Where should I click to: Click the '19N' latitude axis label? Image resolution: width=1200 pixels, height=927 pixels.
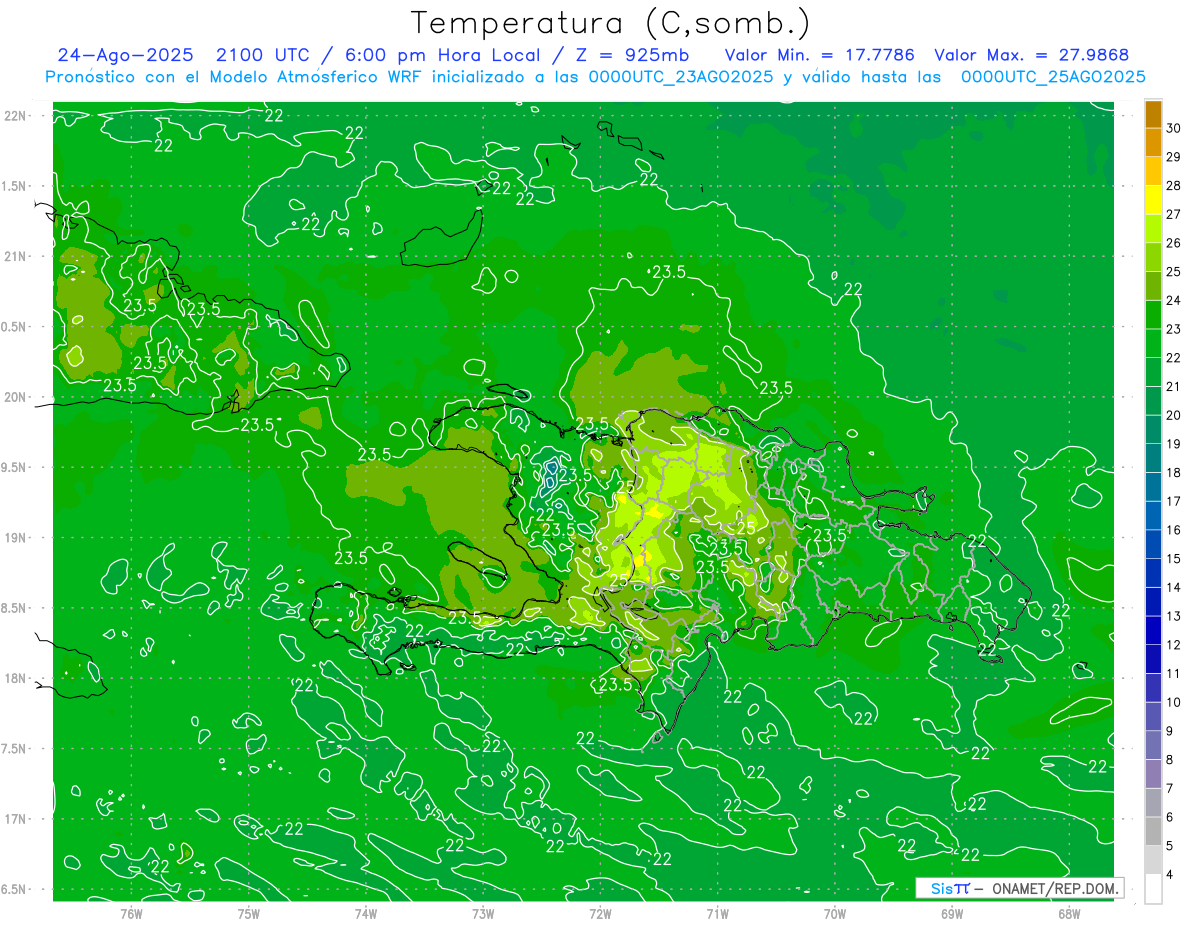click(x=16, y=538)
